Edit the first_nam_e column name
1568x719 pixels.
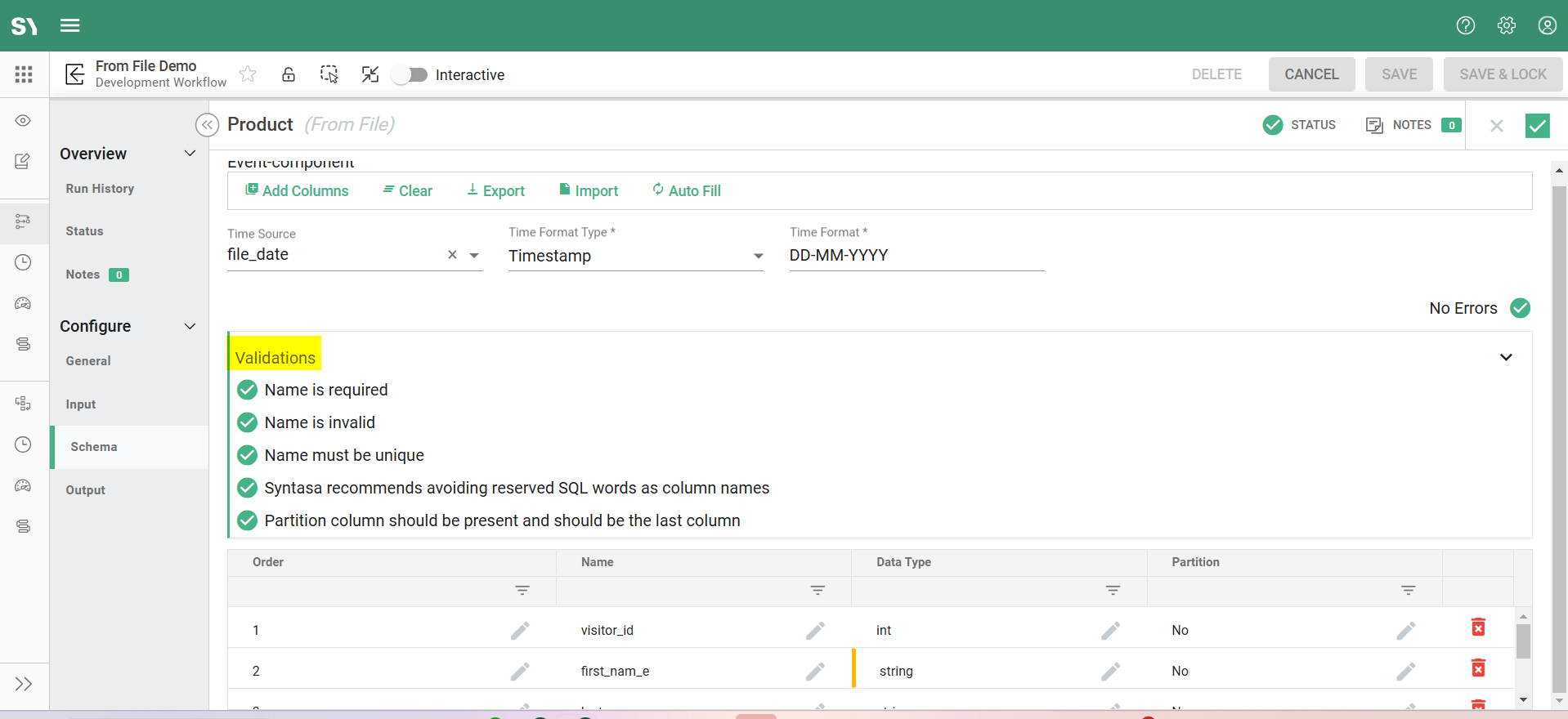tap(814, 672)
